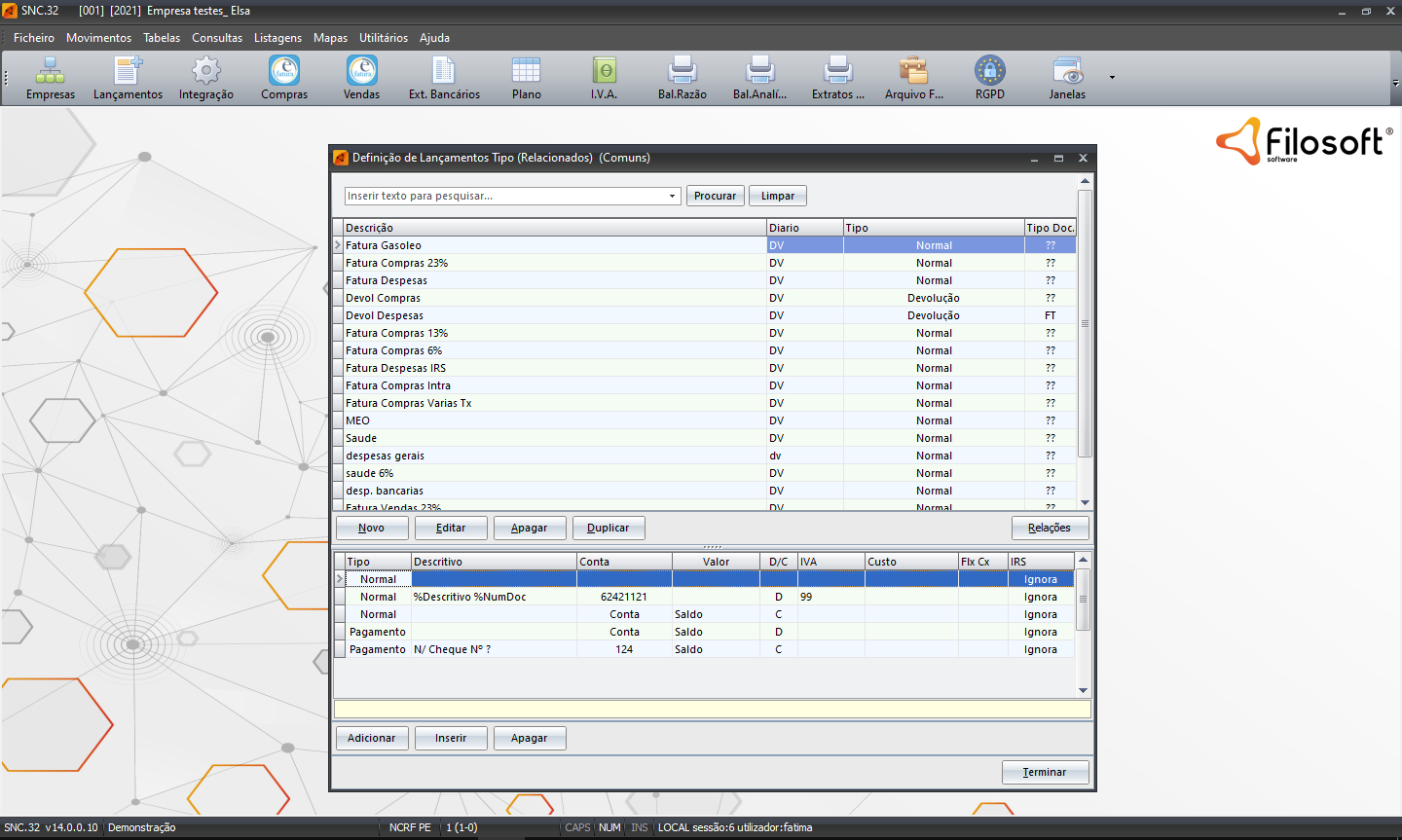Click the Relações button
This screenshot has width=1402, height=840.
1049,528
